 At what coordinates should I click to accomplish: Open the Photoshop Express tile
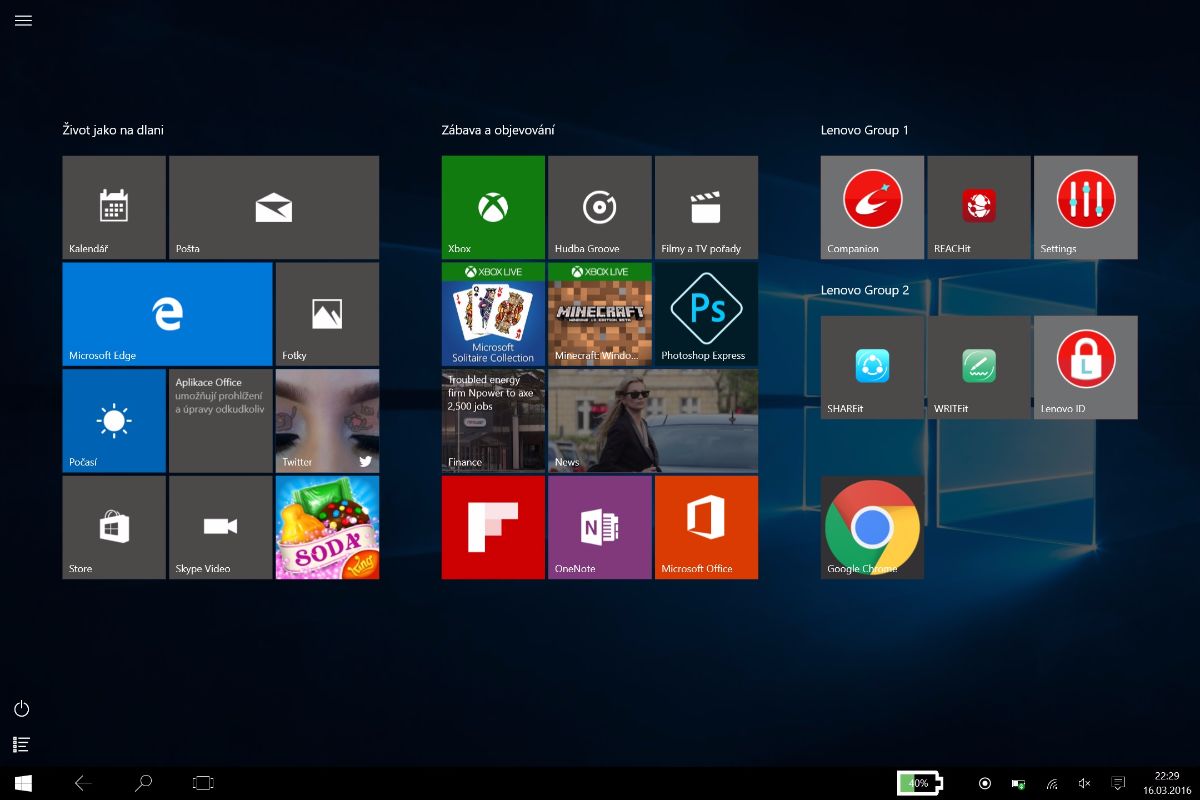(x=706, y=314)
